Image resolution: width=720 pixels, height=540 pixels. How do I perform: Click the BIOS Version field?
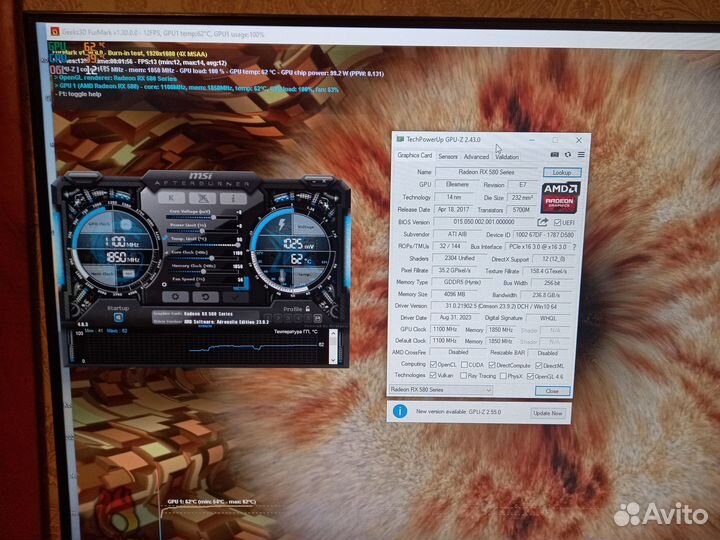click(484, 222)
